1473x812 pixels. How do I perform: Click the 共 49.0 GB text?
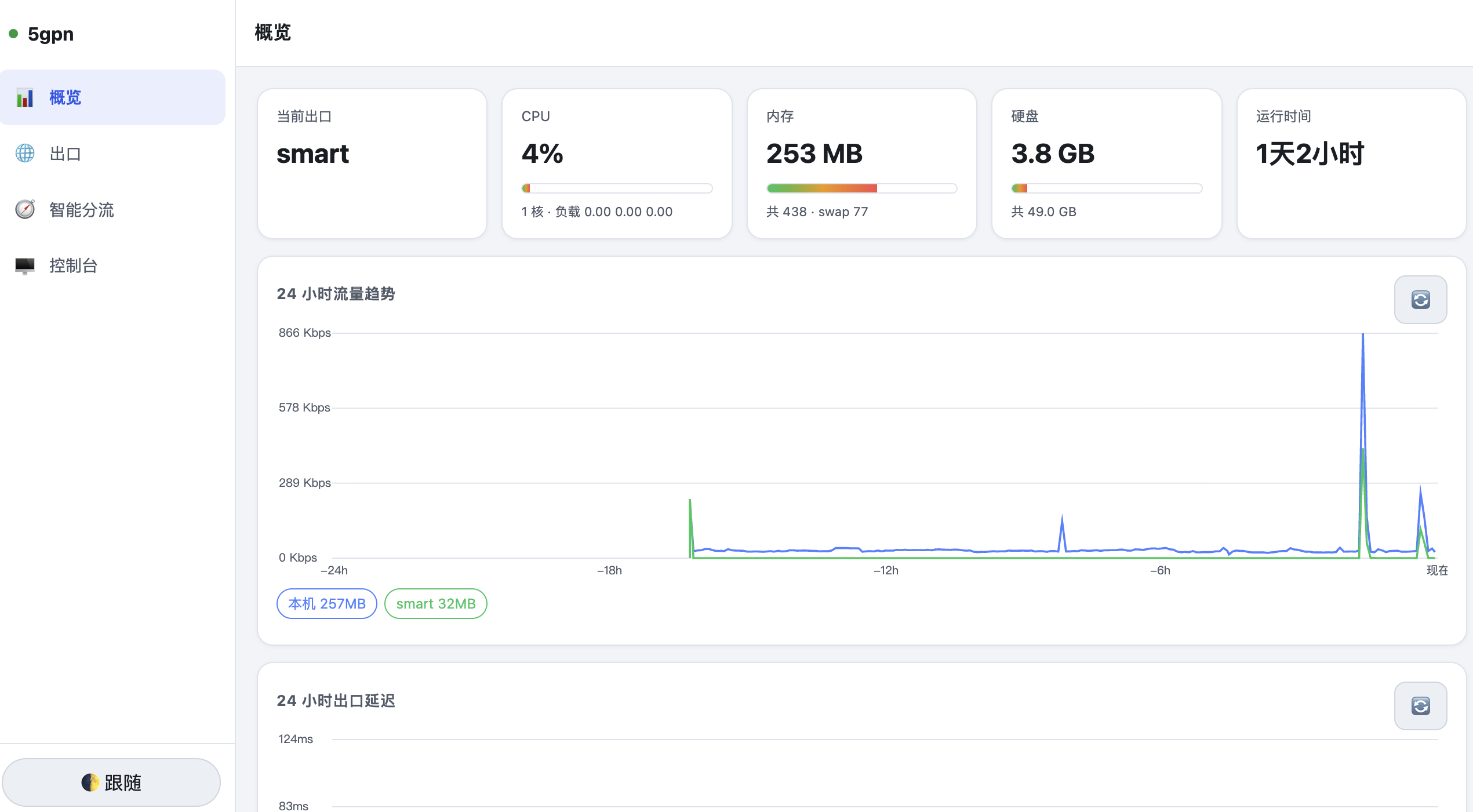tap(1043, 212)
